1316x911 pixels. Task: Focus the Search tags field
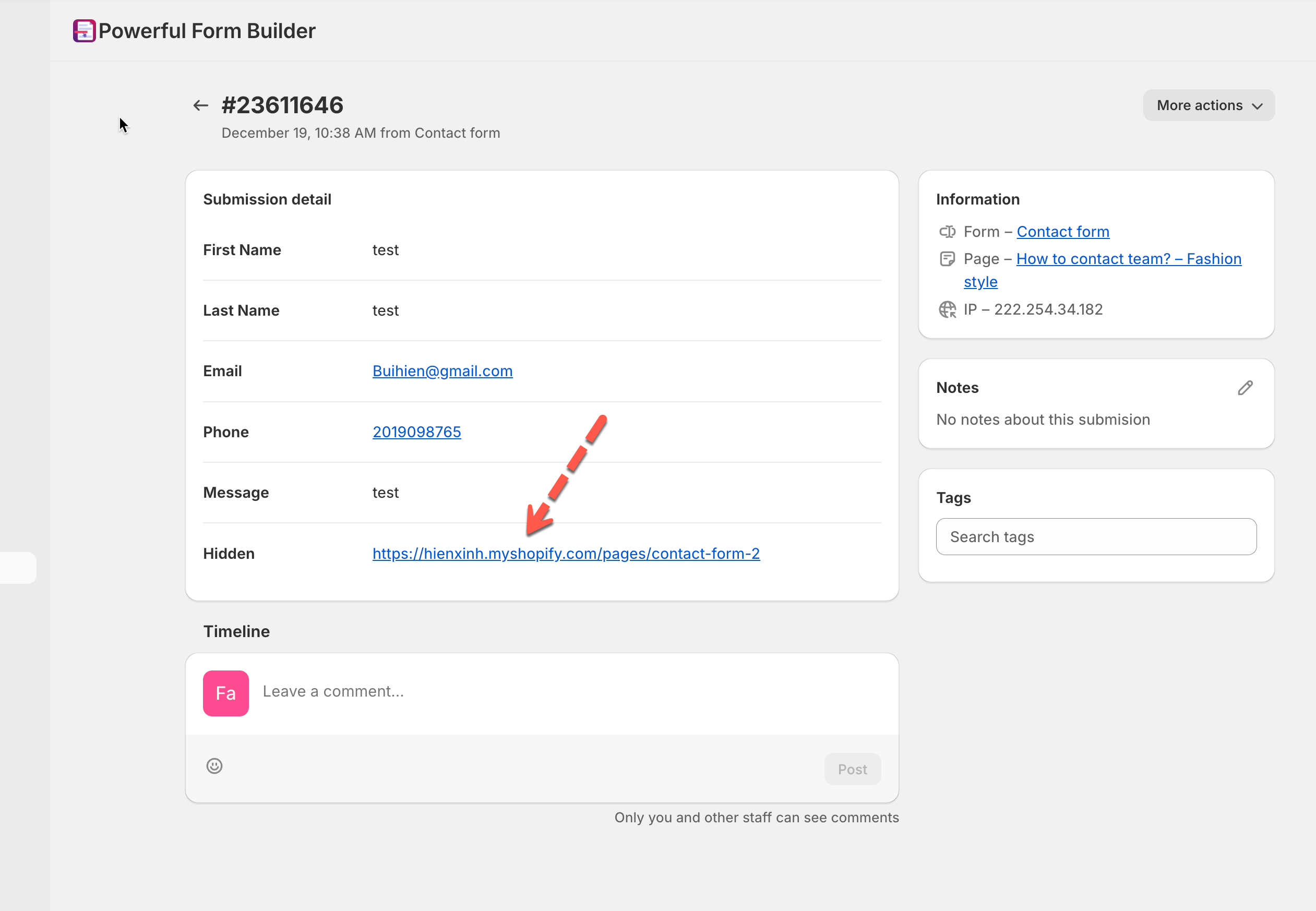click(x=1096, y=536)
